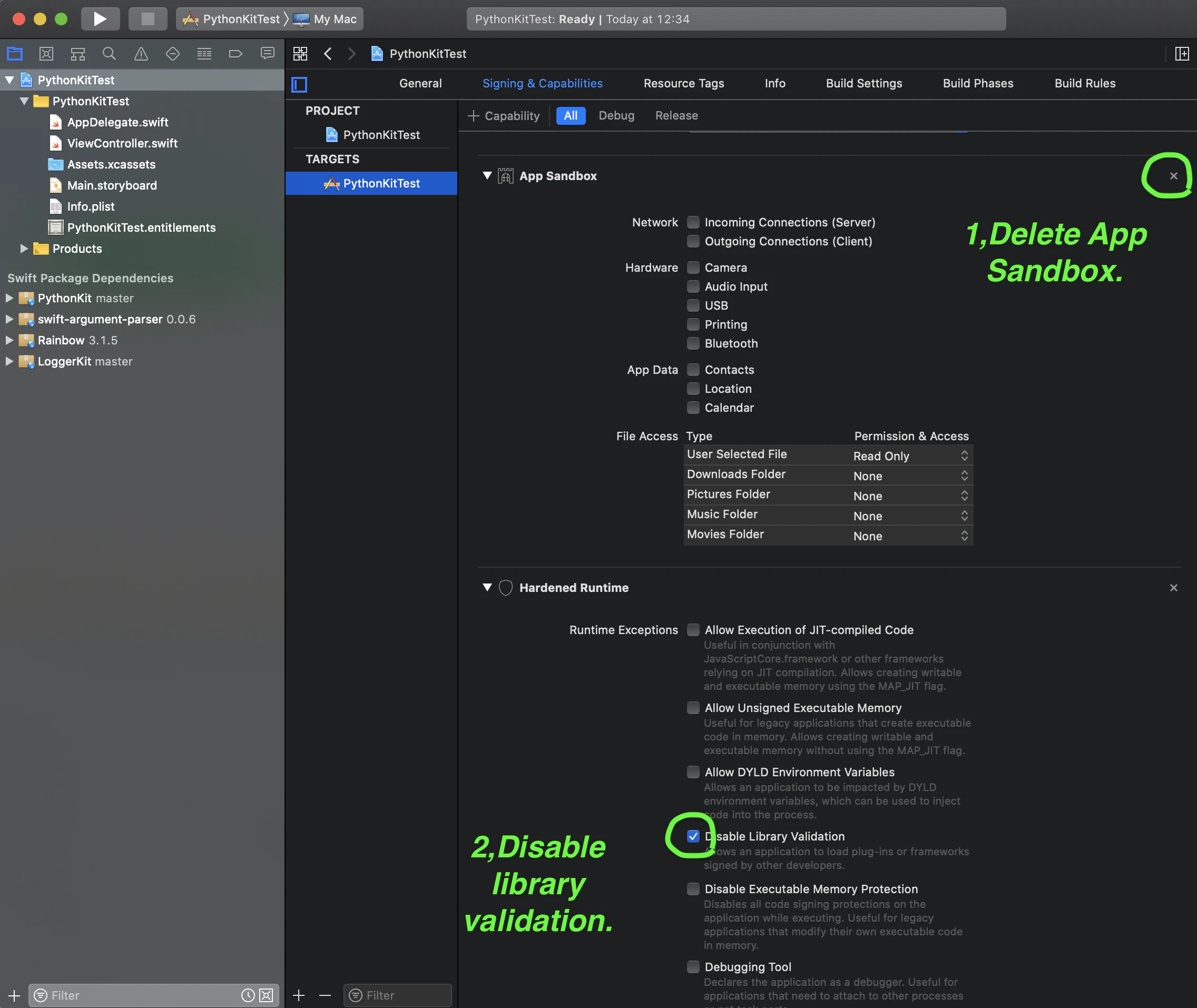The image size is (1197, 1008).
Task: Tick the Audio Input checkbox
Action: (693, 286)
